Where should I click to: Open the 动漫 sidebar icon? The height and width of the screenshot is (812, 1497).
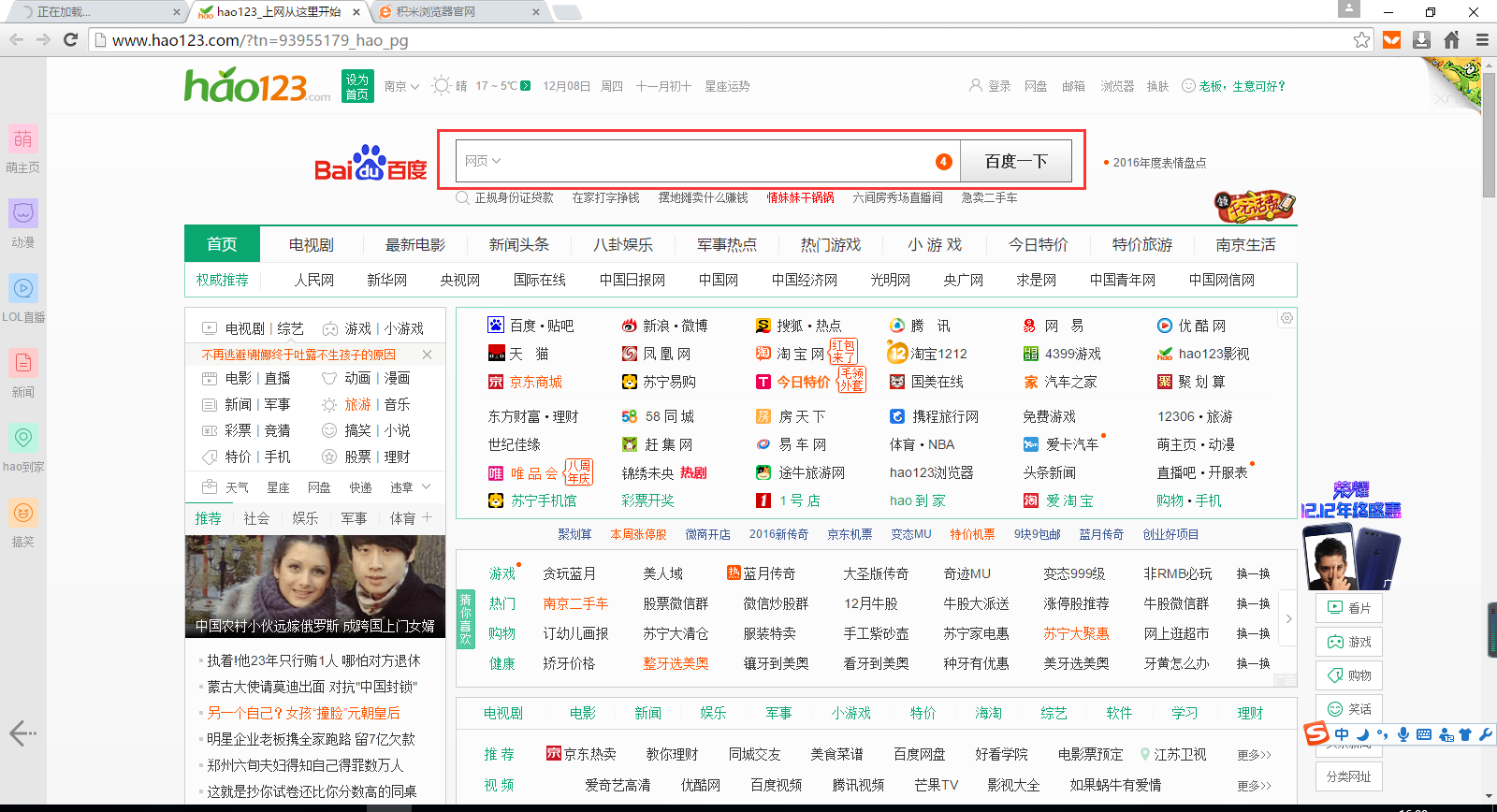(x=23, y=213)
